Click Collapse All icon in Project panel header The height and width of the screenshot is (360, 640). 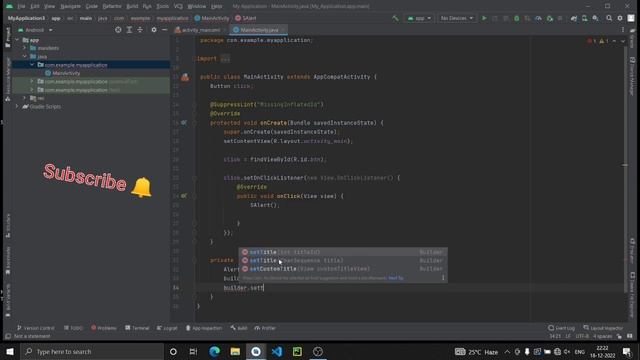click(140, 30)
